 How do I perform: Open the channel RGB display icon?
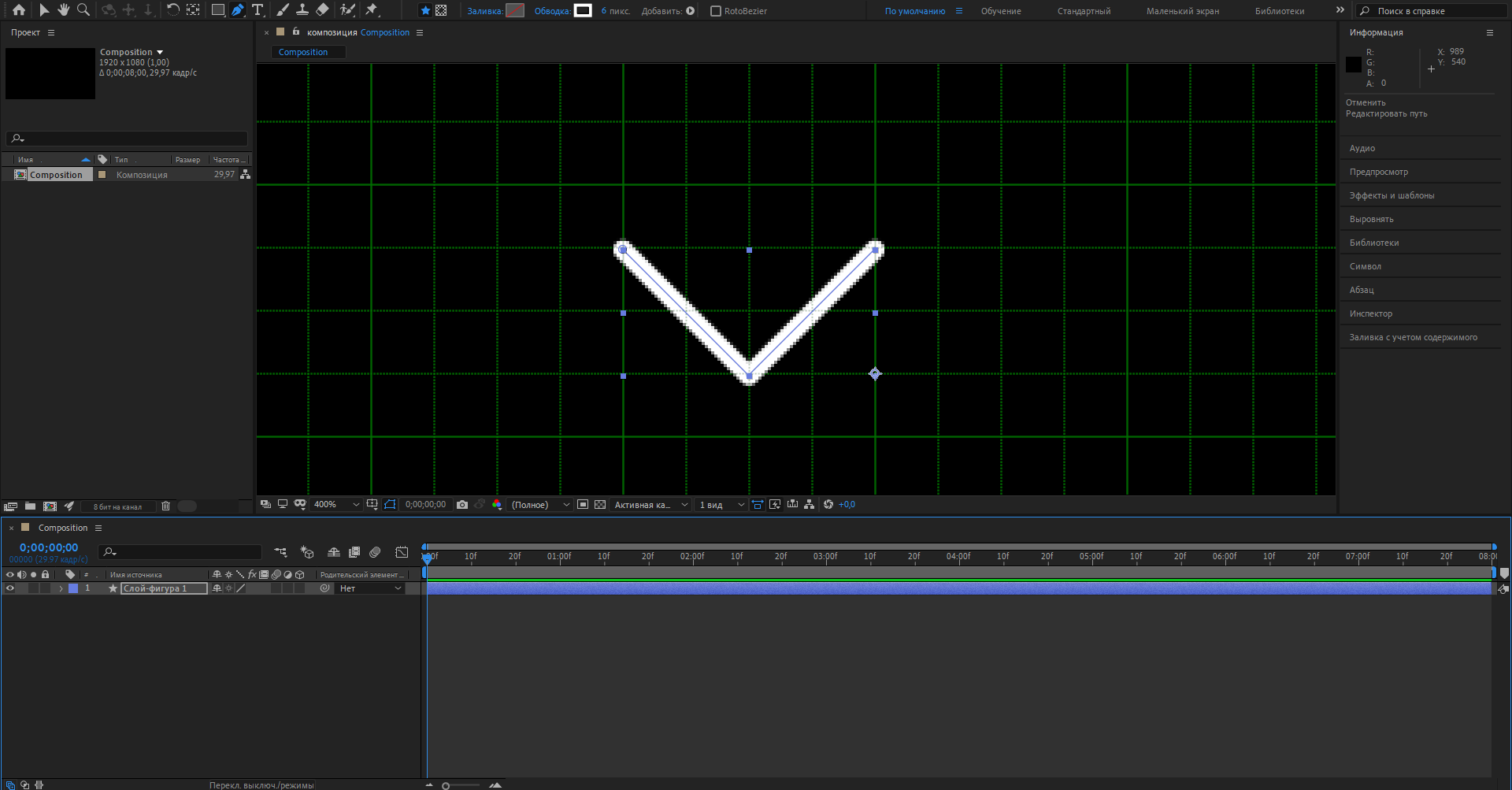point(497,505)
